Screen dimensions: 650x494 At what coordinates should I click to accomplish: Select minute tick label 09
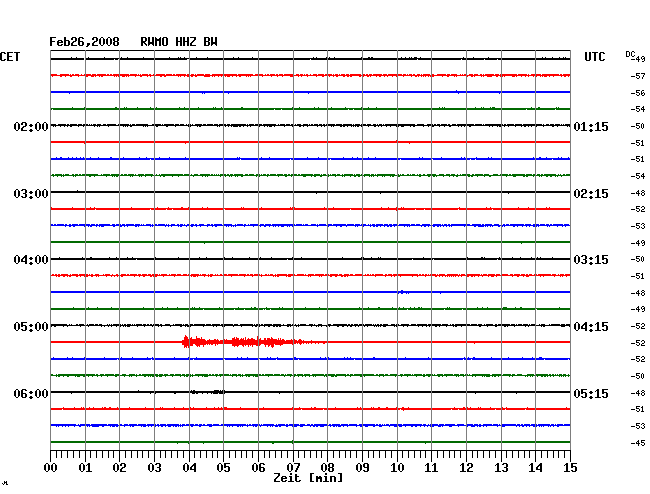point(362,468)
